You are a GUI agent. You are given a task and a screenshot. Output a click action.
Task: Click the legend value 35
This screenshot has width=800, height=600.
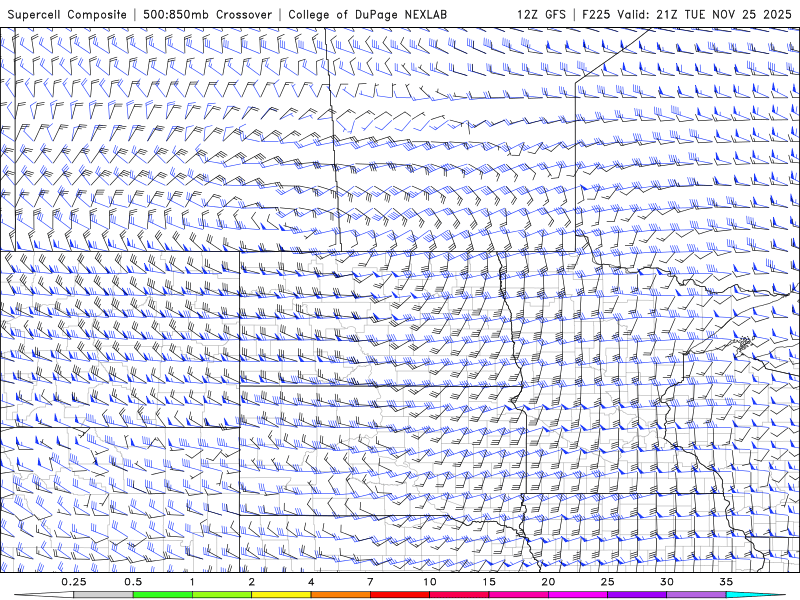click(726, 582)
